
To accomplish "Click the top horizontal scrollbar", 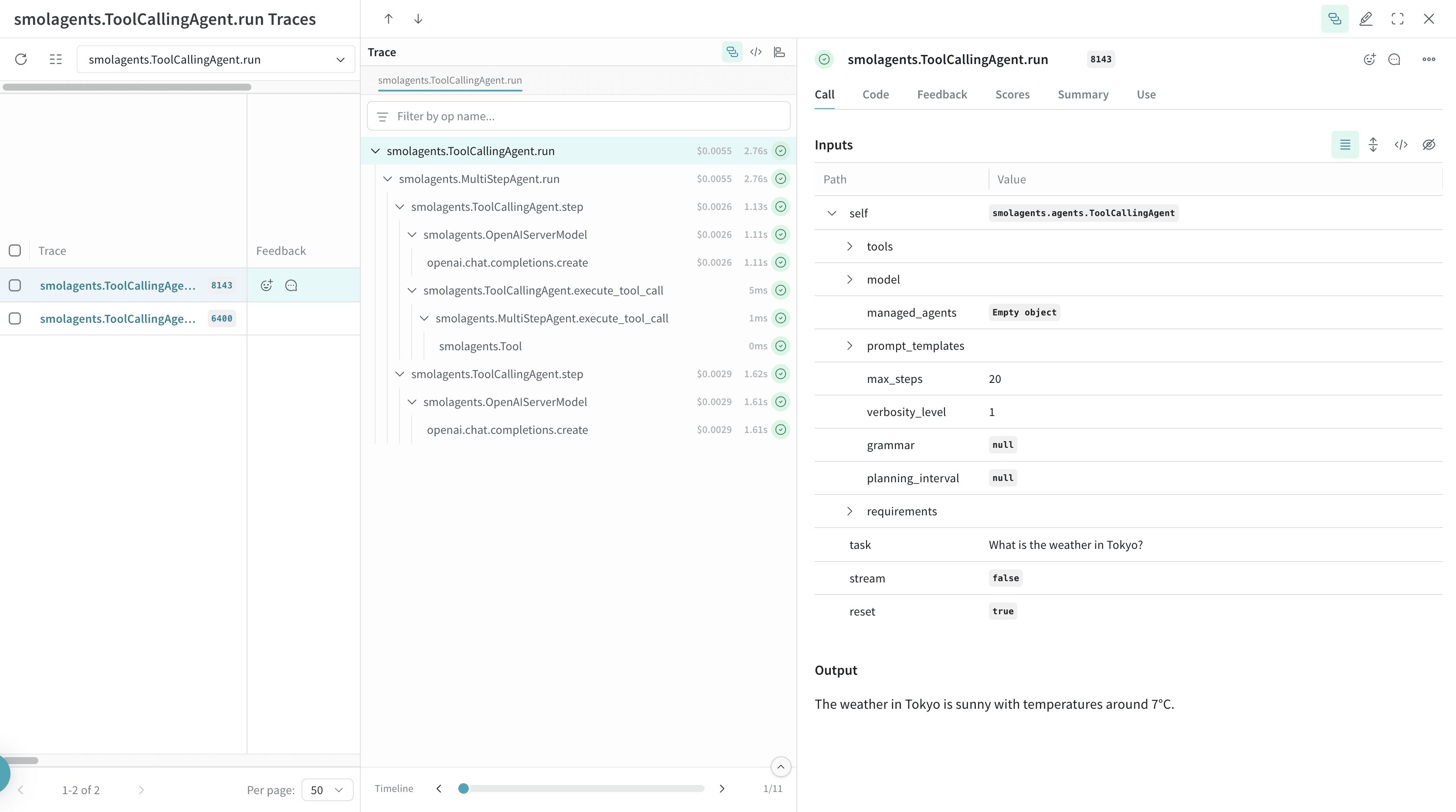I will pyautogui.click(x=127, y=87).
